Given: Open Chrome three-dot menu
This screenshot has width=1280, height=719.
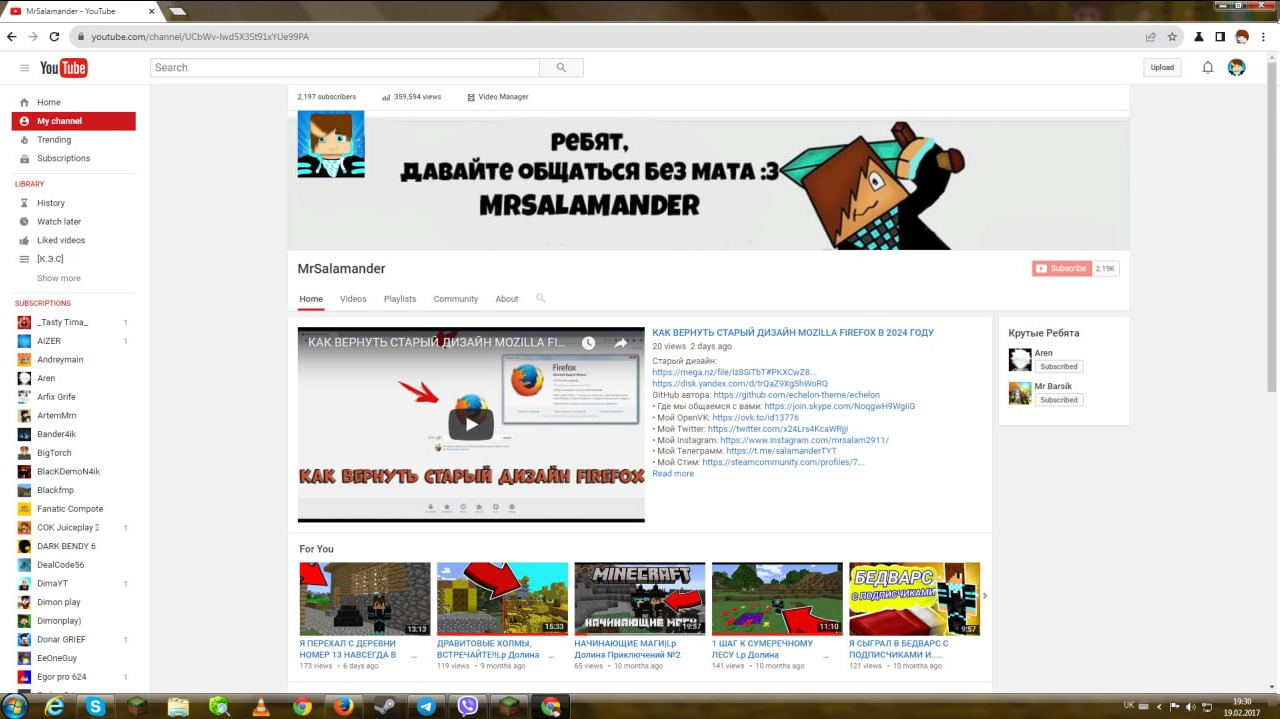Looking at the screenshot, I should coord(1264,37).
